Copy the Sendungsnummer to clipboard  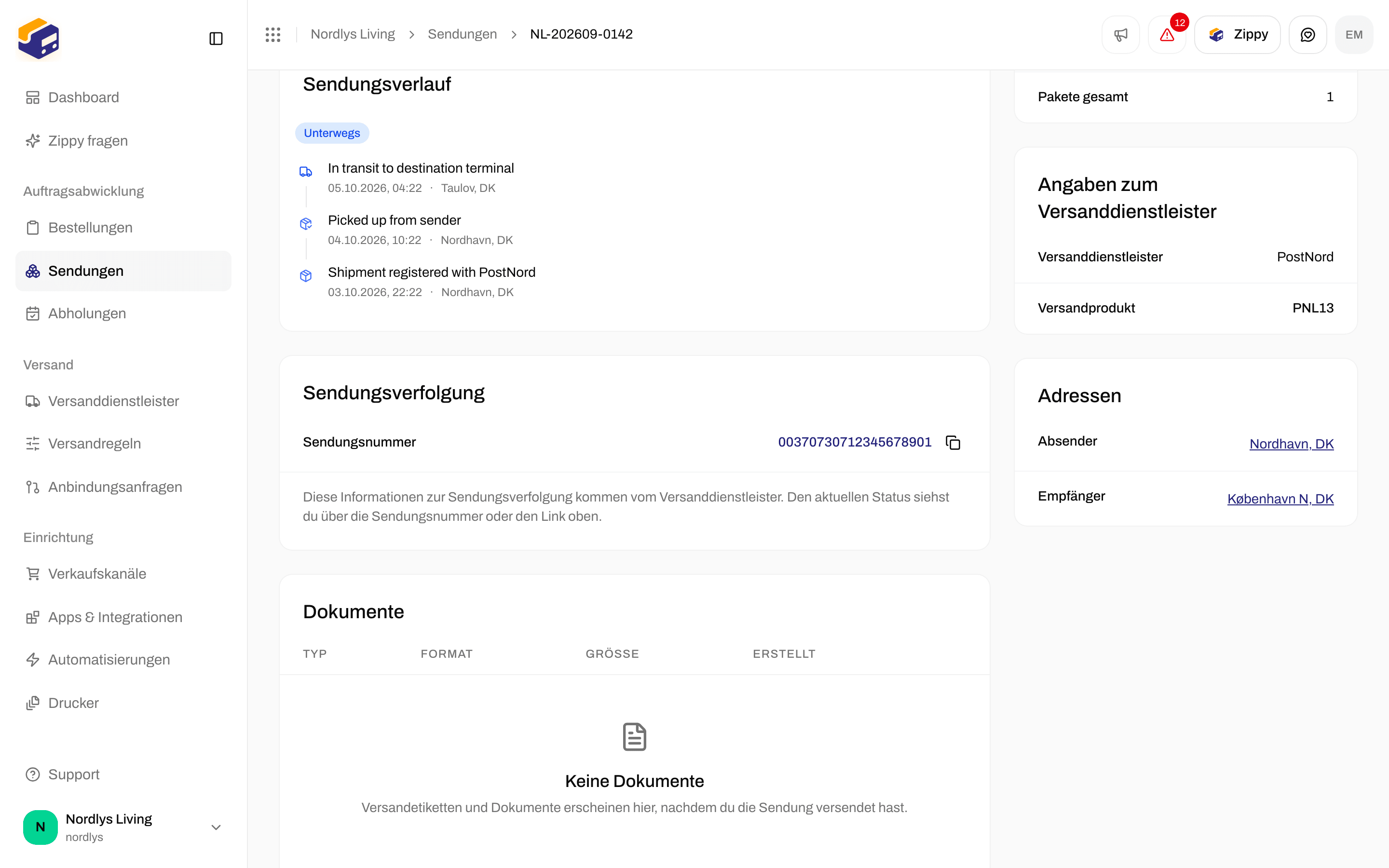tap(953, 443)
